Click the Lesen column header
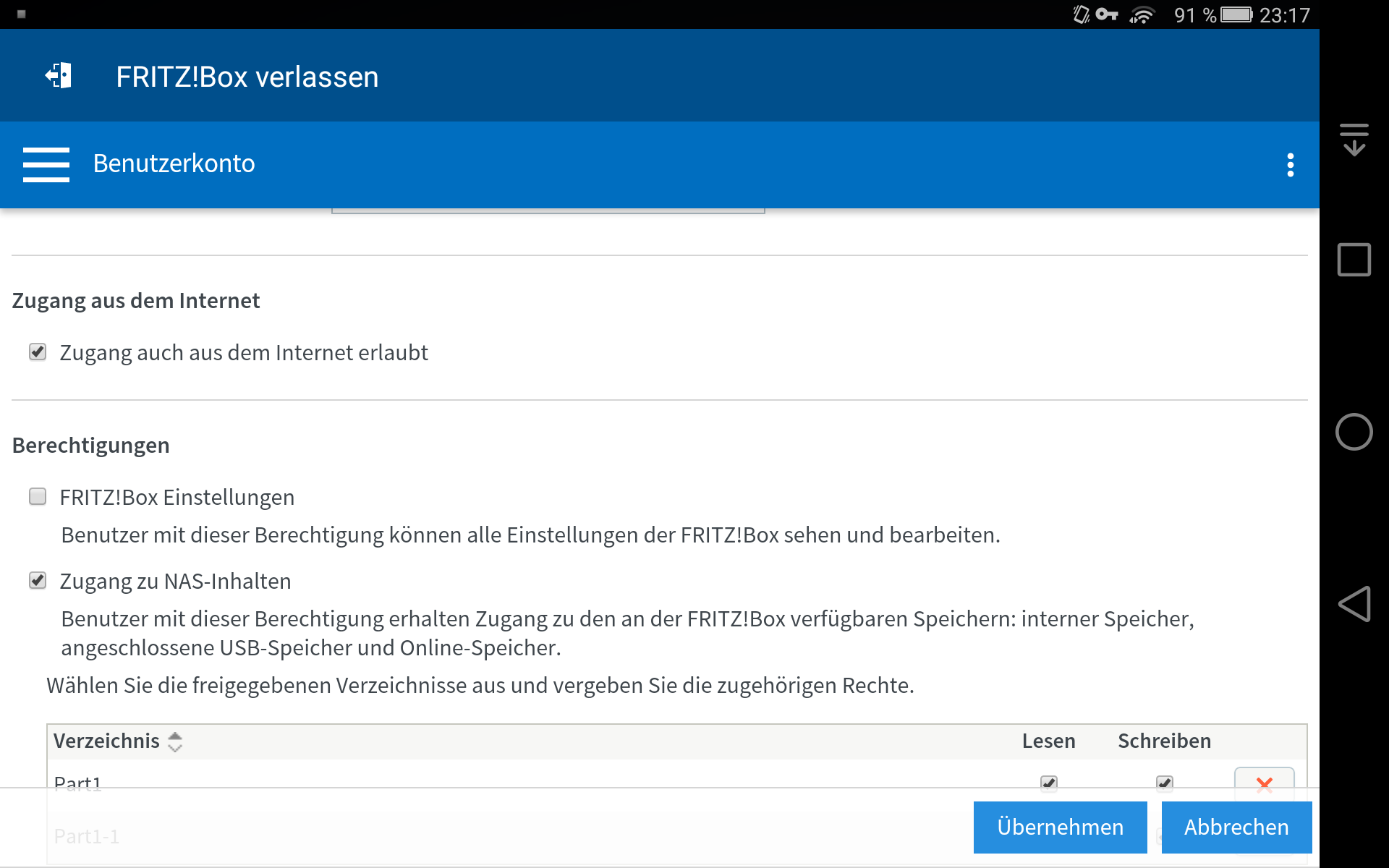Screen dimensions: 1389x868 coord(1048,741)
